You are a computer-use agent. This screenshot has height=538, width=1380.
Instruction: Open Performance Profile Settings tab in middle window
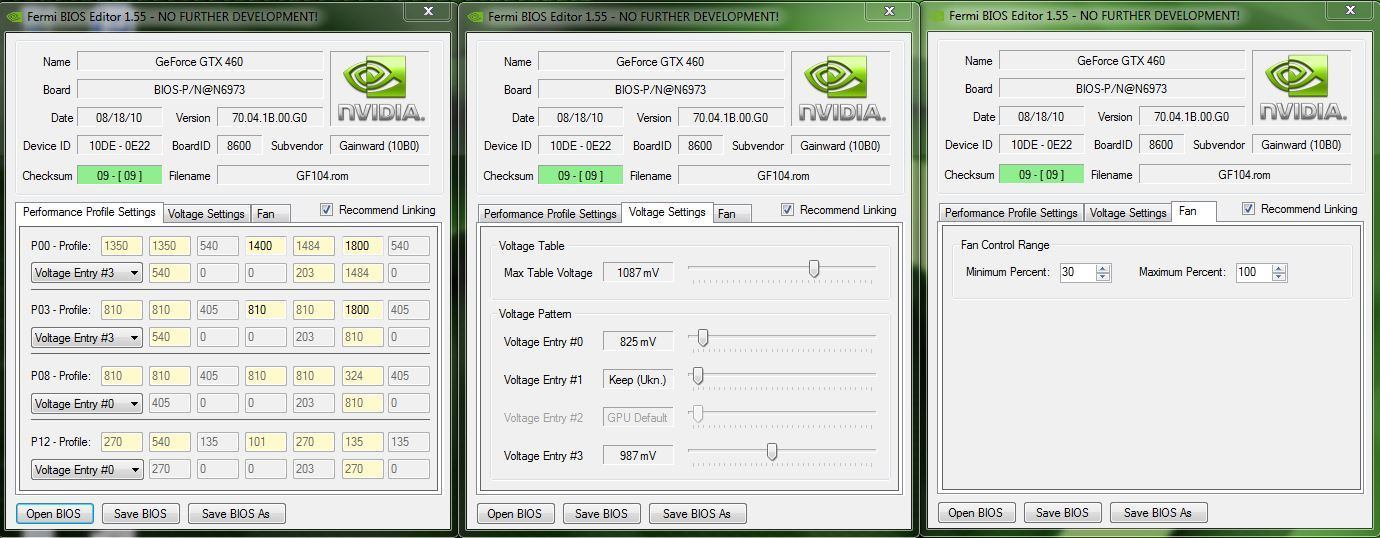pyautogui.click(x=549, y=214)
